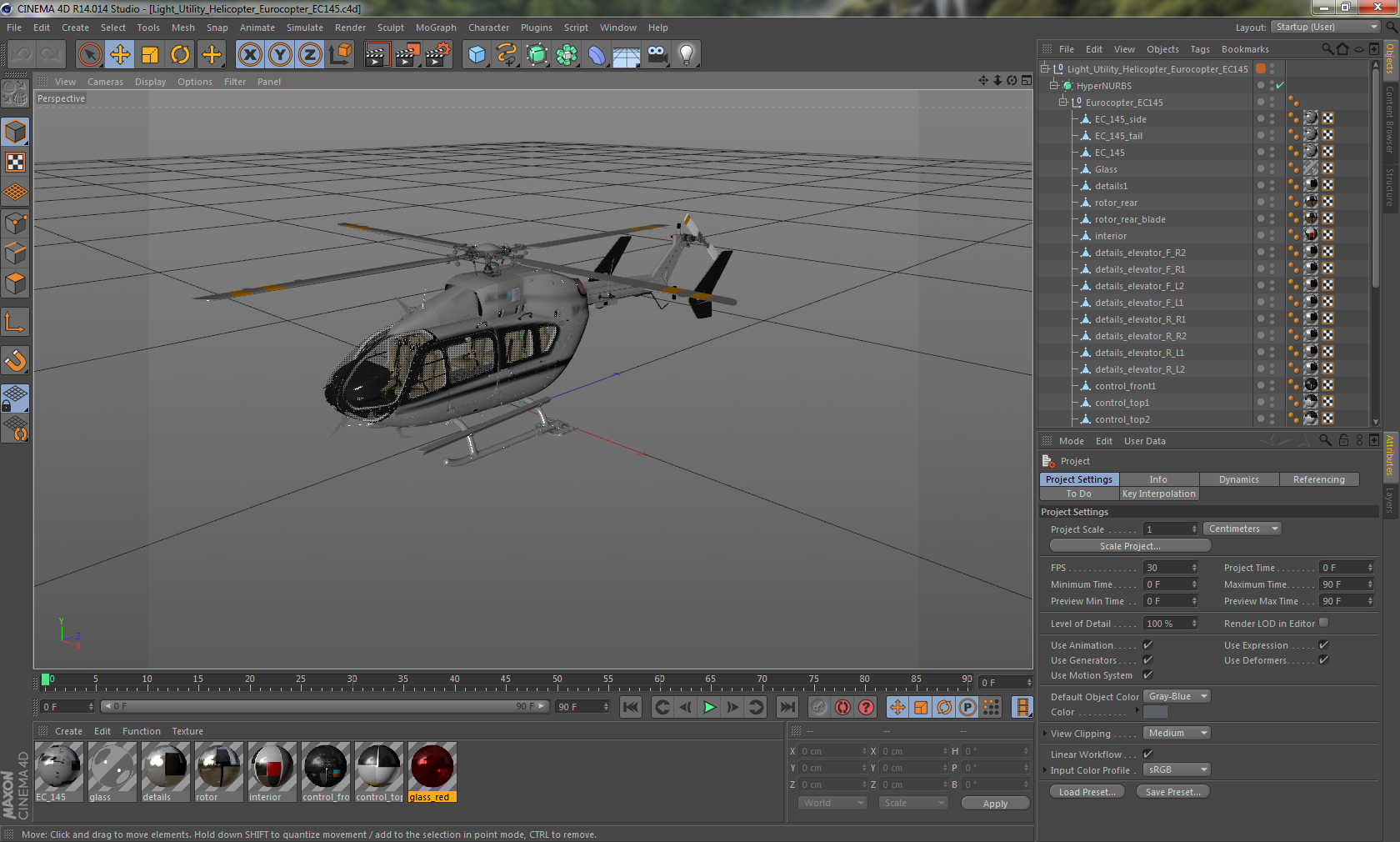Open Edit Render Settings

pos(438,55)
